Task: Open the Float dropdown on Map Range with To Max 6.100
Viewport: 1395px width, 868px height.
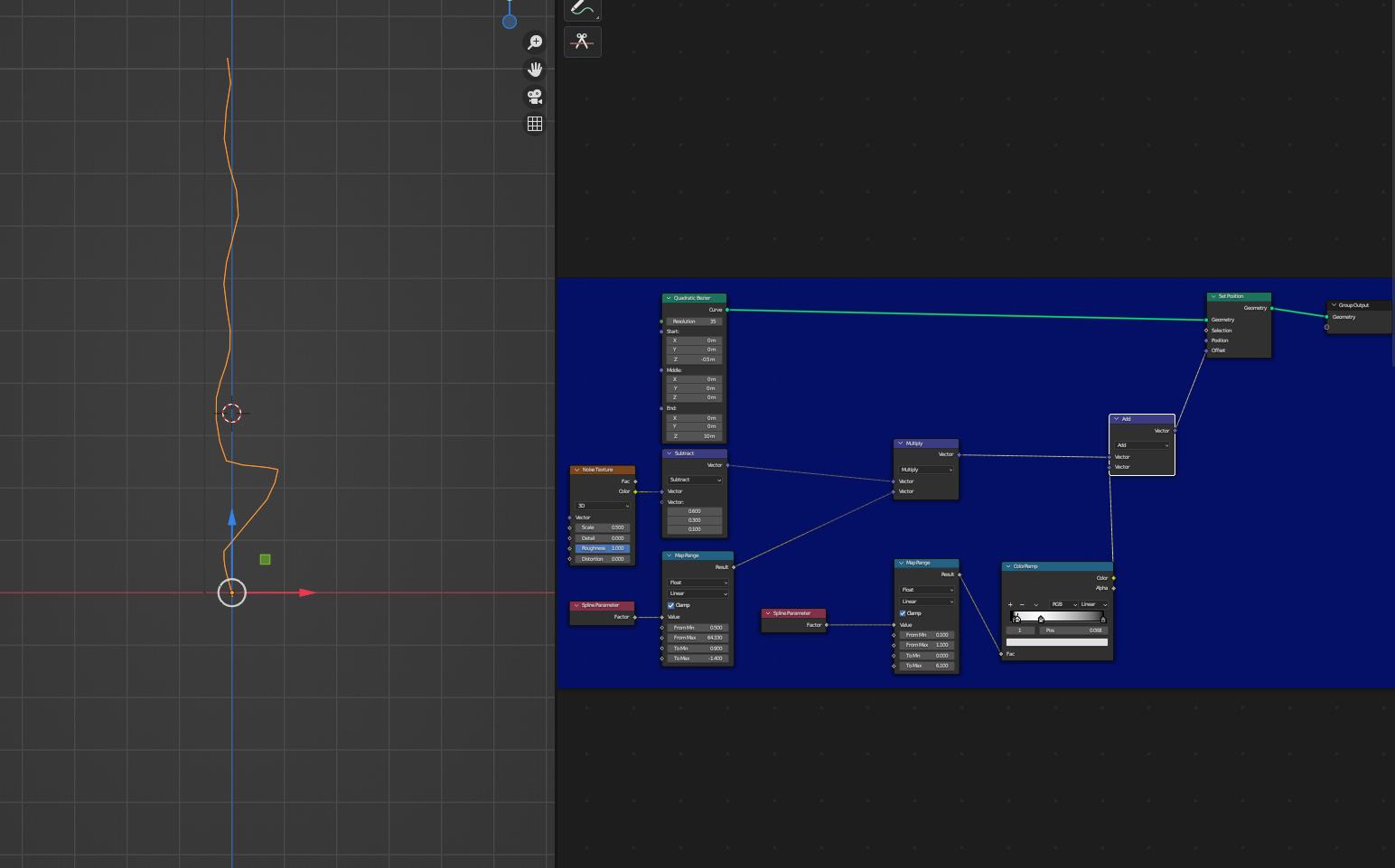Action: coord(927,590)
